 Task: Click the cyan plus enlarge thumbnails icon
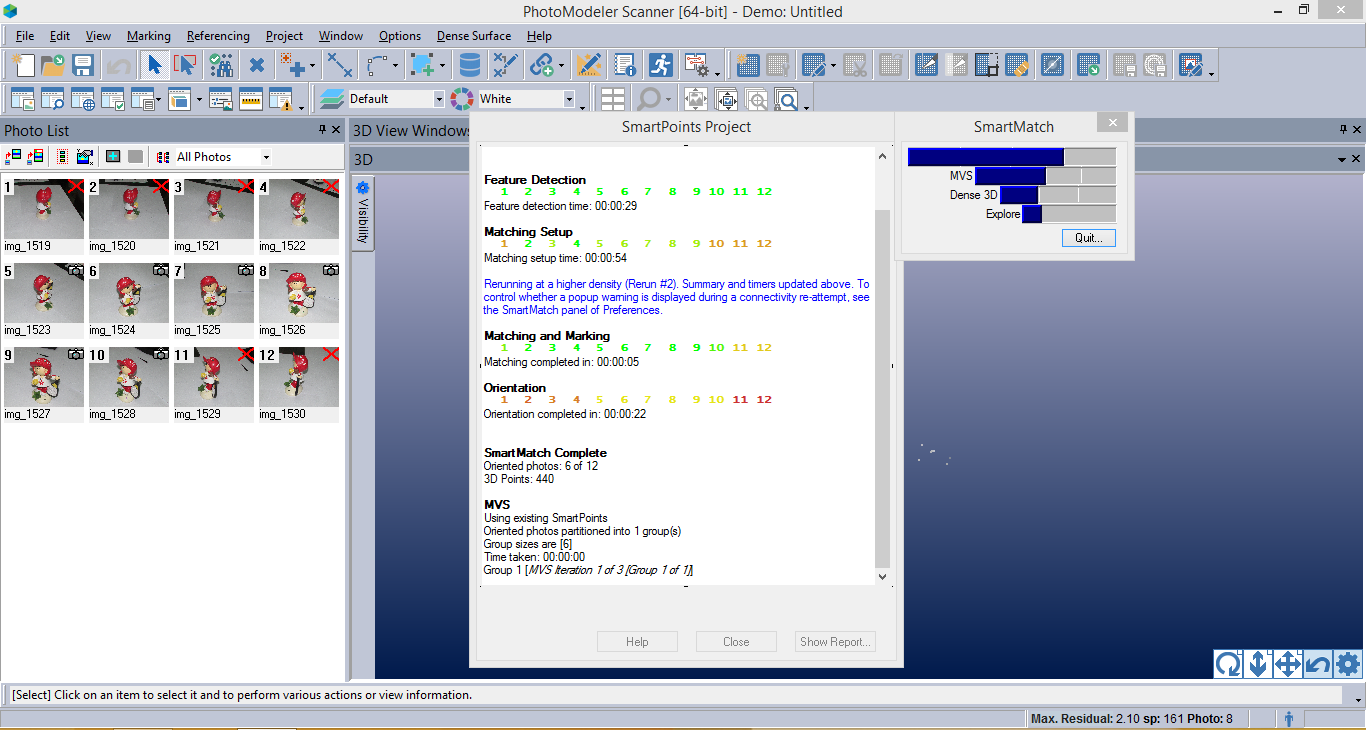click(113, 157)
